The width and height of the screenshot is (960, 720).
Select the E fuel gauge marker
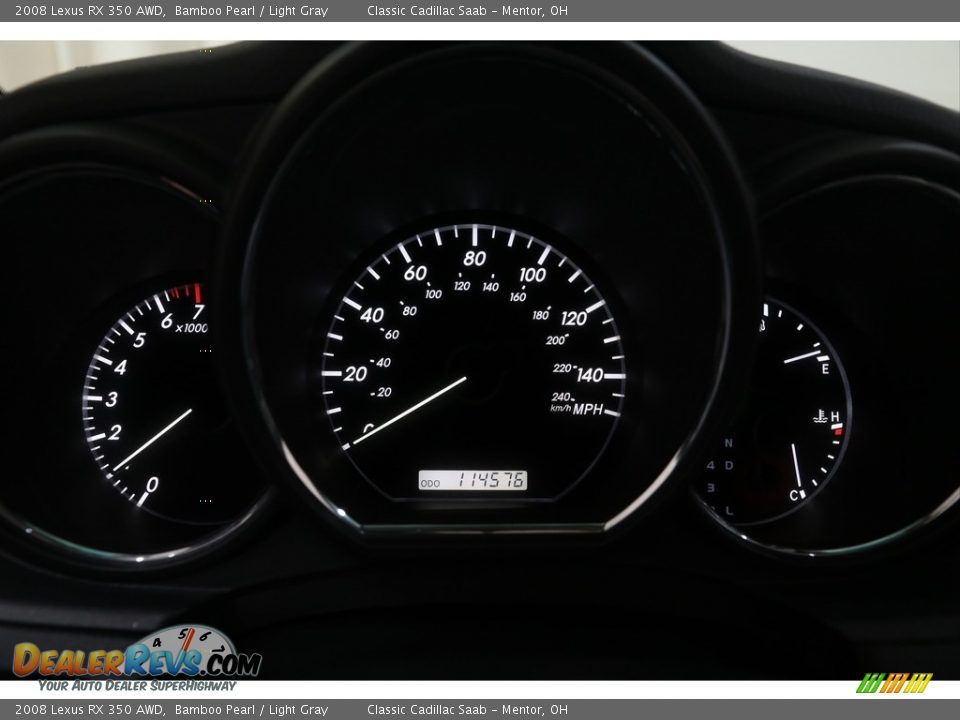[826, 367]
